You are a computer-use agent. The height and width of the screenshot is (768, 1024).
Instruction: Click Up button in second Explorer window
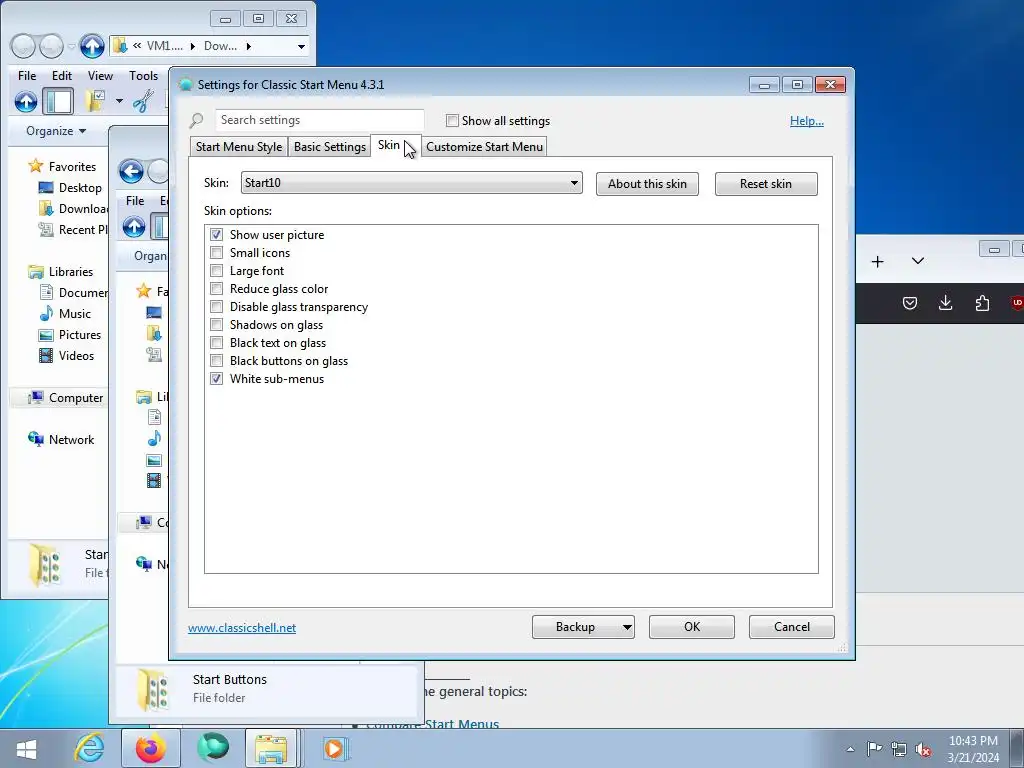click(134, 227)
